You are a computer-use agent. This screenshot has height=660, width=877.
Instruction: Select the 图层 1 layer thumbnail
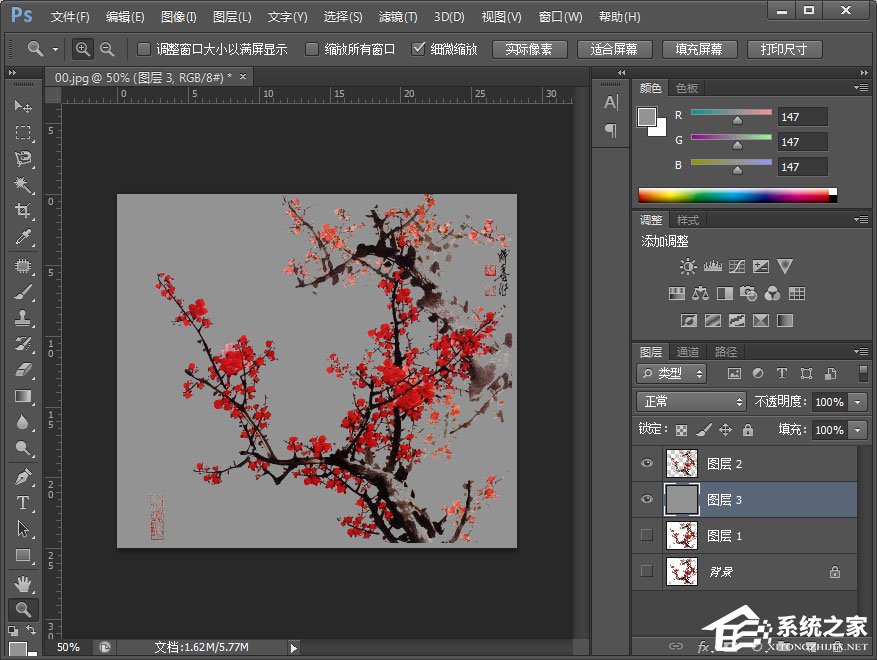coord(681,535)
